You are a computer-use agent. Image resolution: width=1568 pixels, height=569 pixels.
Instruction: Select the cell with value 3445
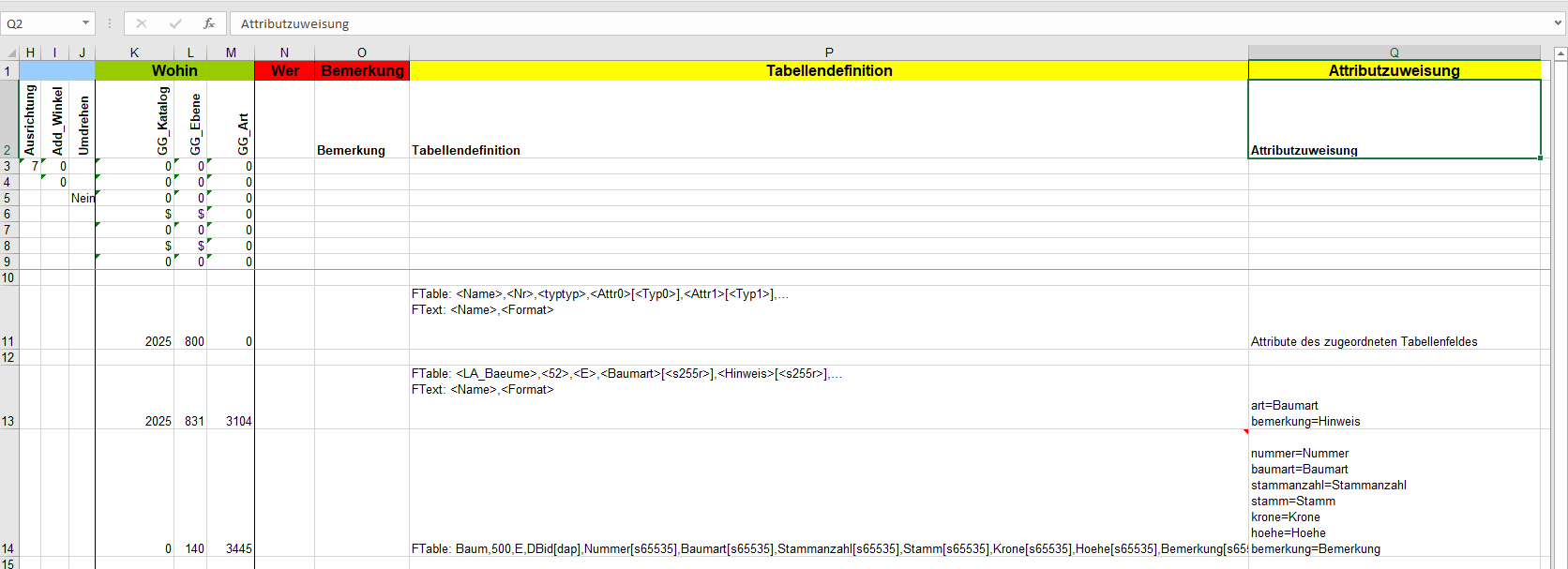pyautogui.click(x=231, y=548)
